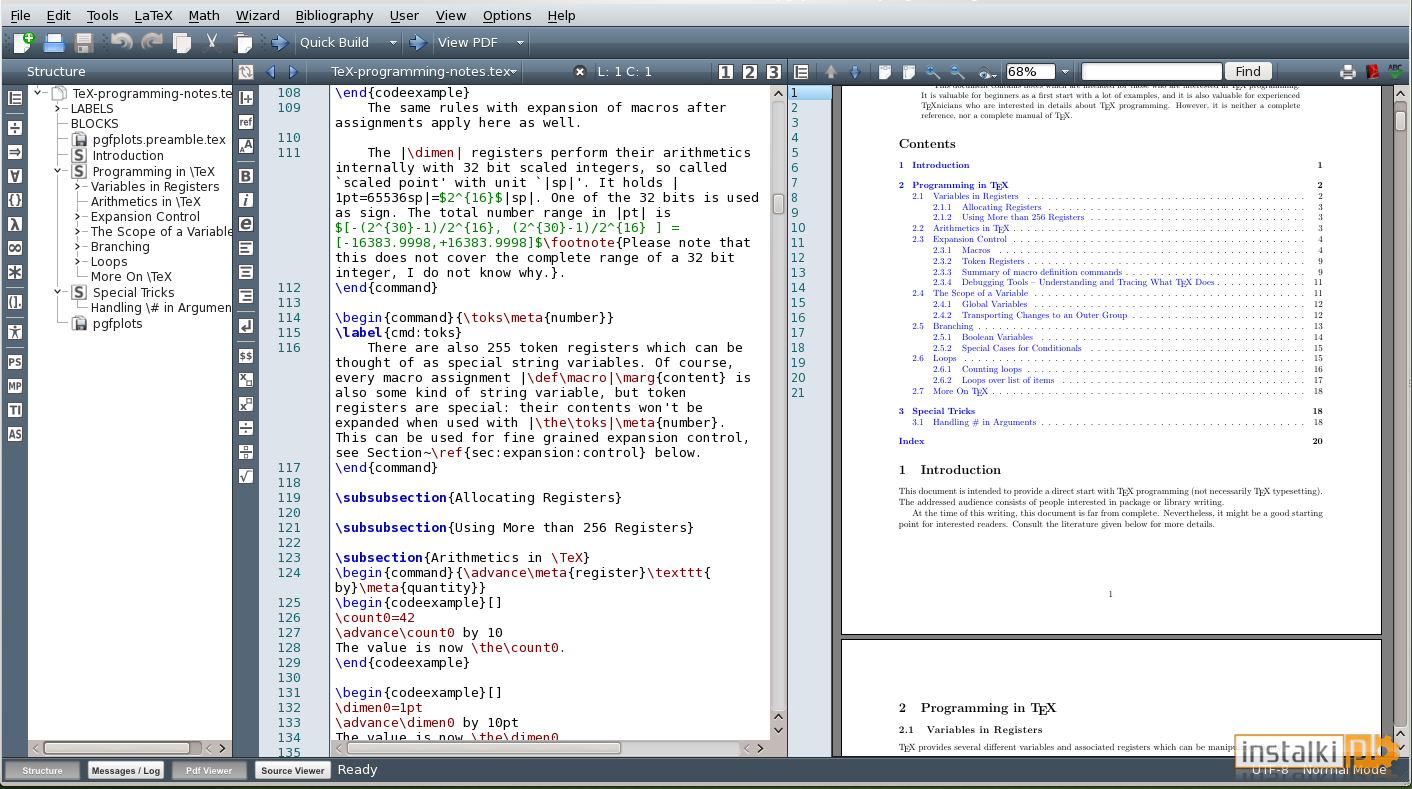Click the PDF search text field
Screen dimensions: 1412x789
point(1151,71)
